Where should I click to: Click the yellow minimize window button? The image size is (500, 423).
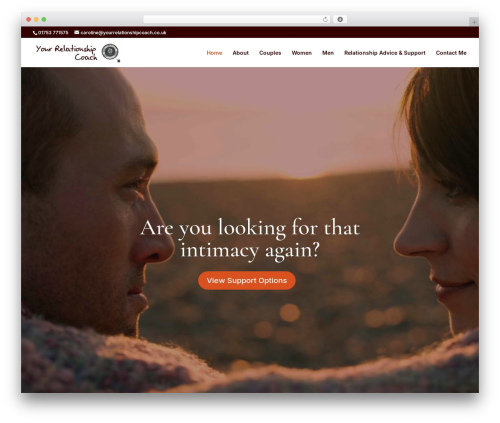36,19
